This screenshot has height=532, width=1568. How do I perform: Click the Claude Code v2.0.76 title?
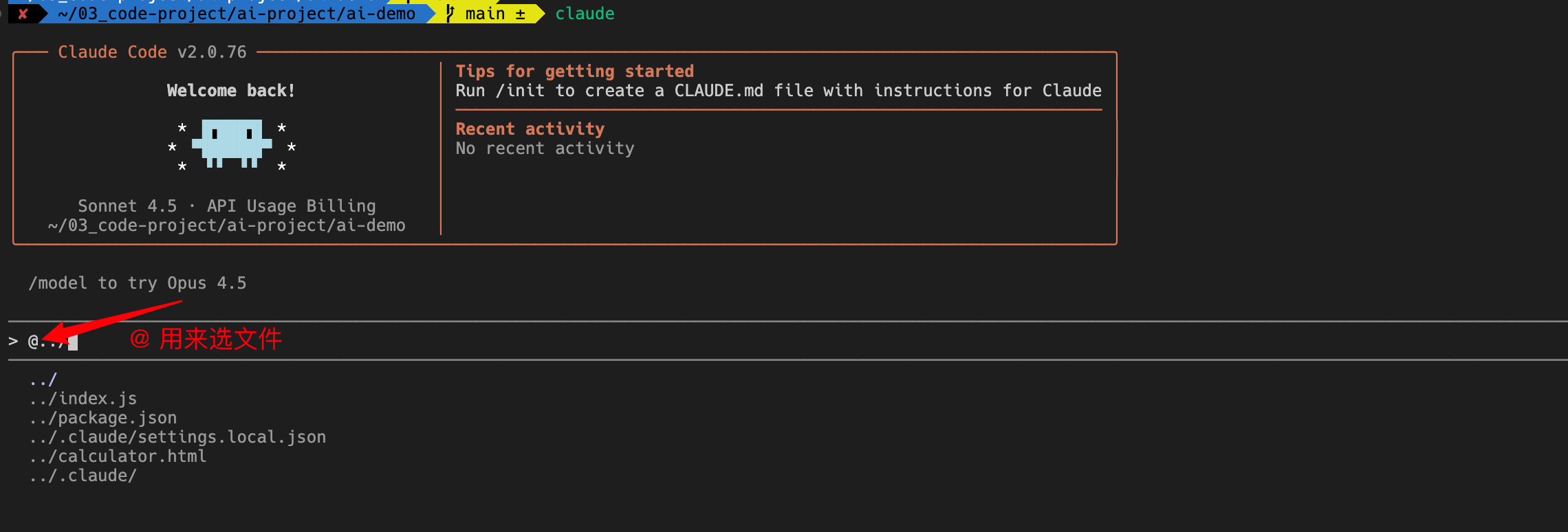pyautogui.click(x=152, y=52)
